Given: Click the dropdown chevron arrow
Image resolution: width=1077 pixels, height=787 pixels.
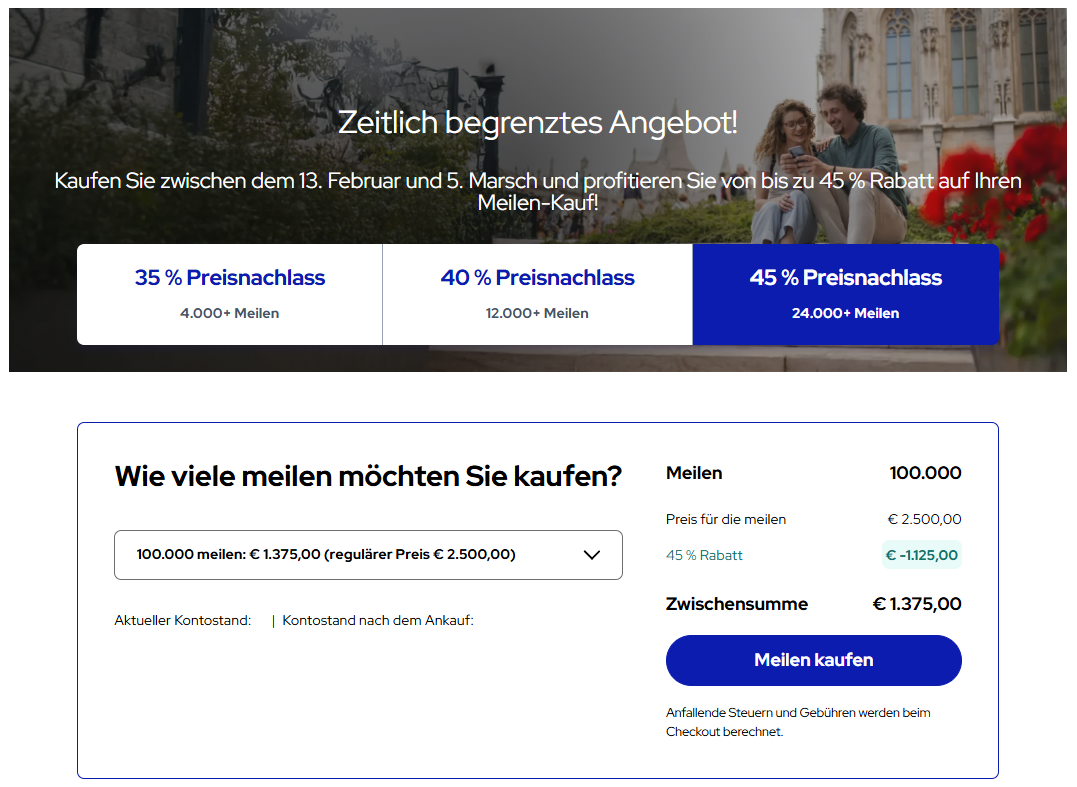Looking at the screenshot, I should click(x=591, y=555).
